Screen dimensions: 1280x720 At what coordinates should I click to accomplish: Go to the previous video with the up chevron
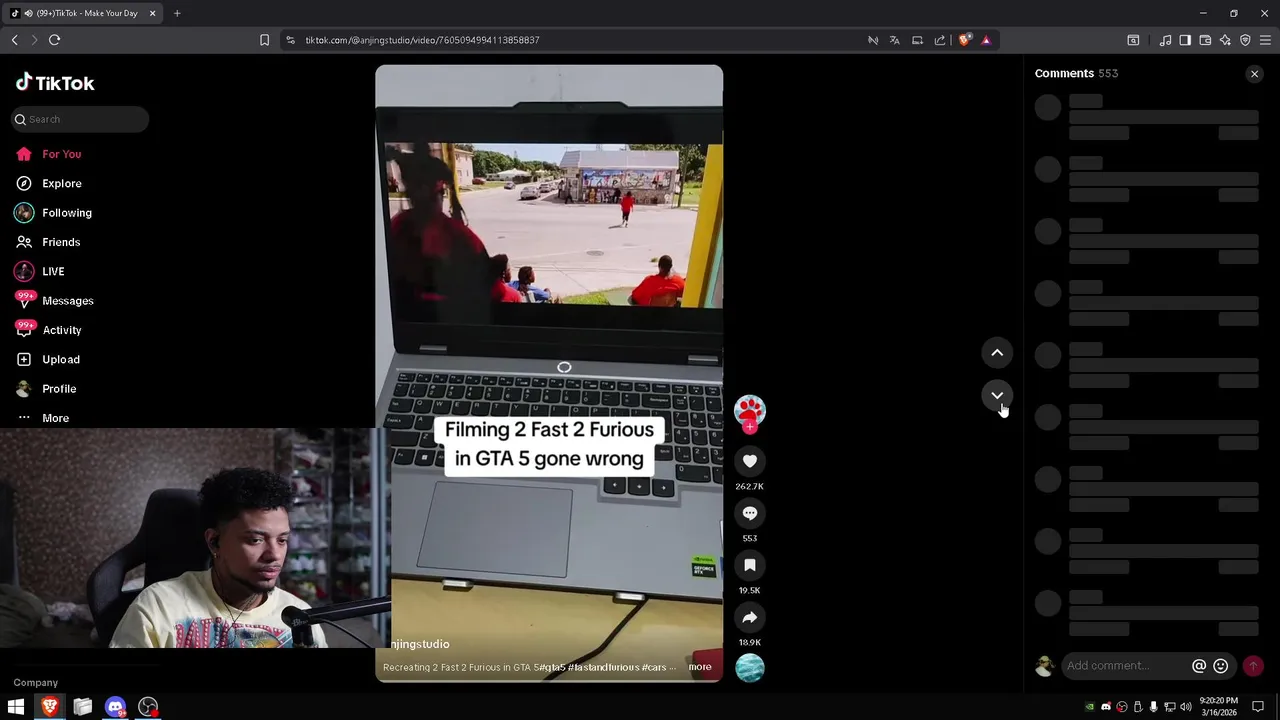(997, 352)
